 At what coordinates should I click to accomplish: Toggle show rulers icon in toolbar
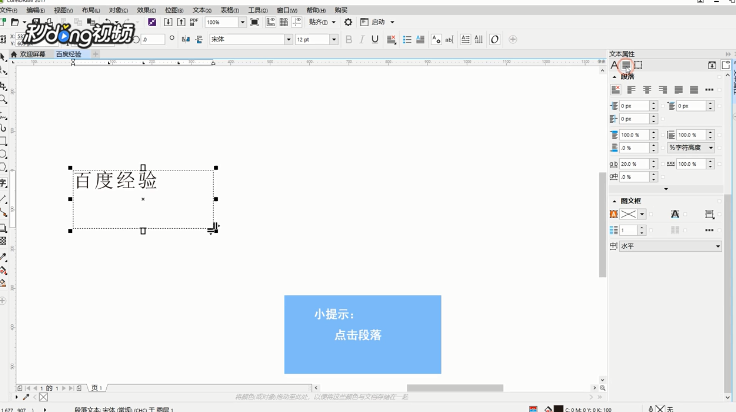[271, 22]
